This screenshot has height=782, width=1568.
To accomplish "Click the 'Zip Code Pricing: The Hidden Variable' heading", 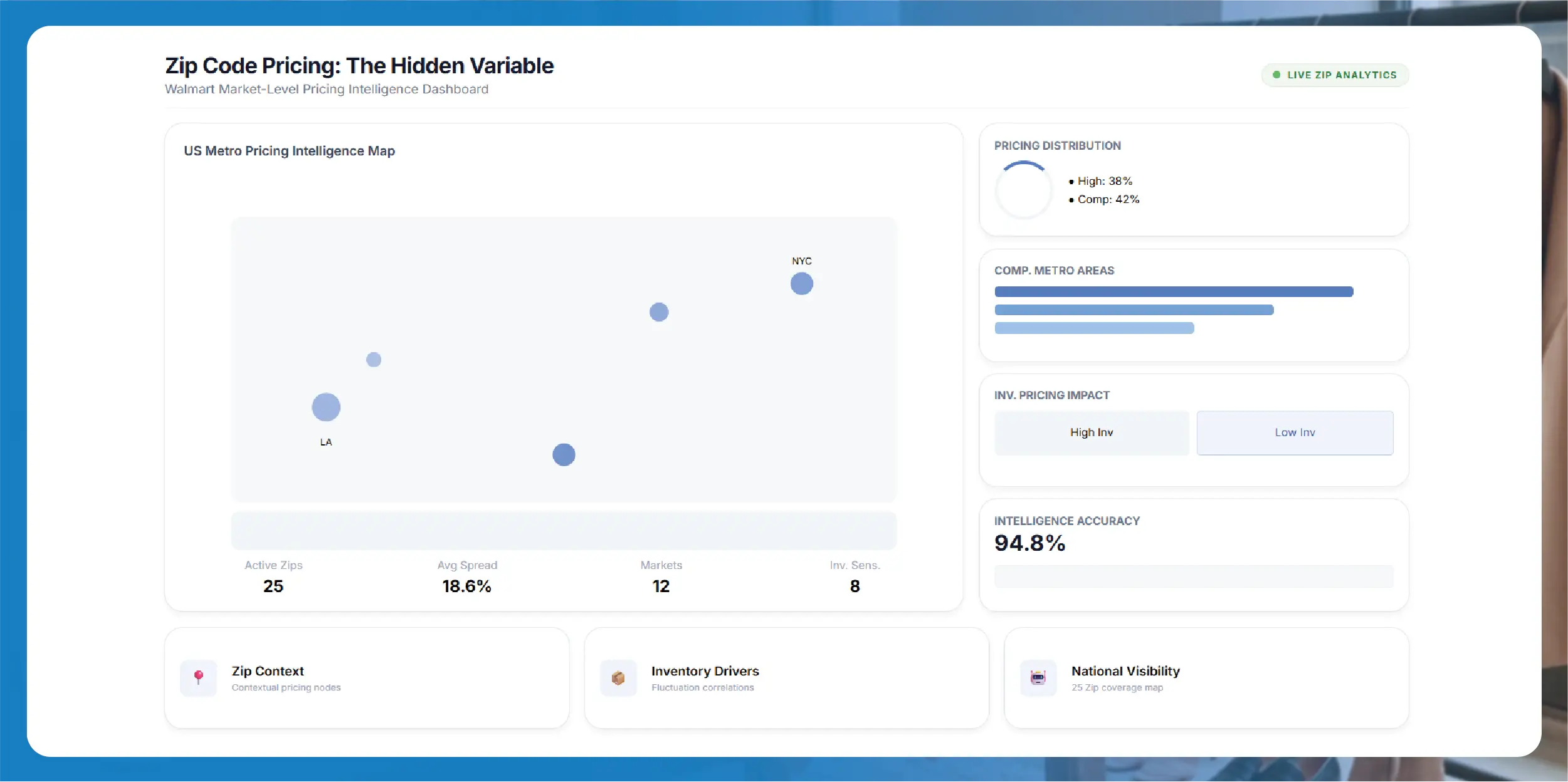I will pyautogui.click(x=359, y=65).
